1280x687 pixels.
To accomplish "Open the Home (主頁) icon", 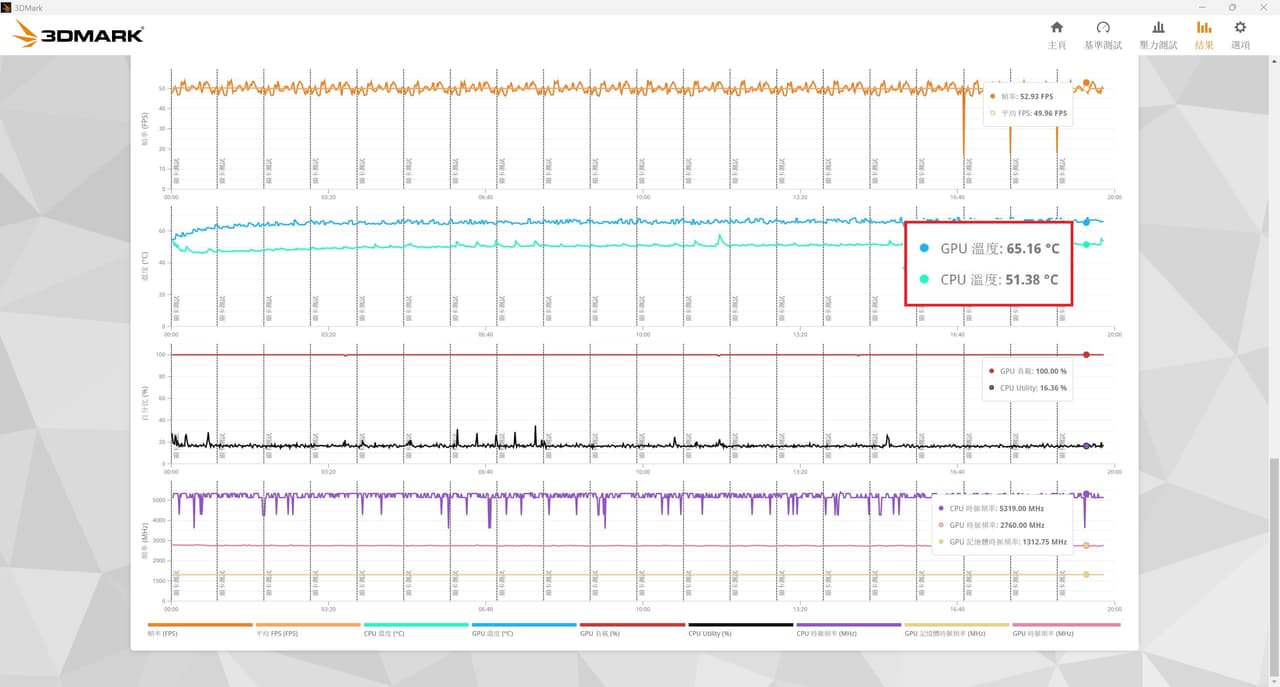I will (1056, 35).
